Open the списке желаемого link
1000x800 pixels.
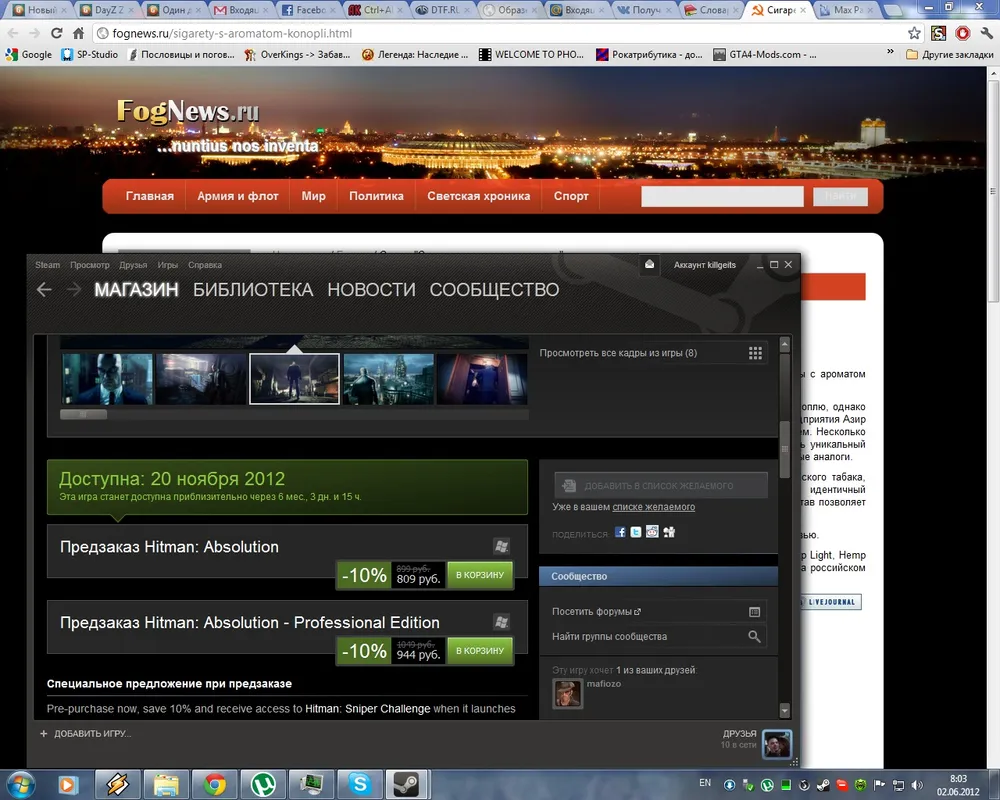654,507
